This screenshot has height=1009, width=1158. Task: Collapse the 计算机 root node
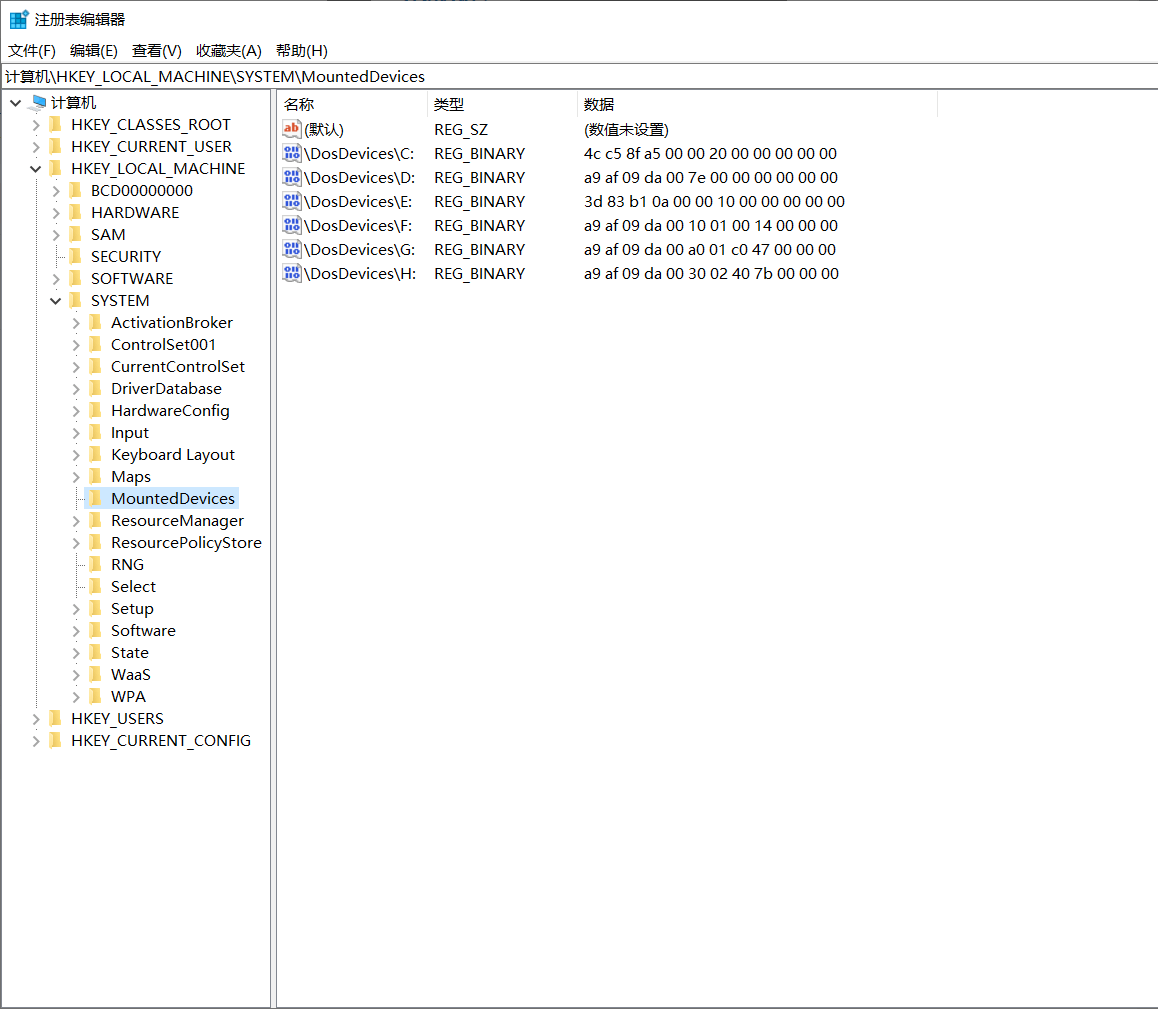16,103
